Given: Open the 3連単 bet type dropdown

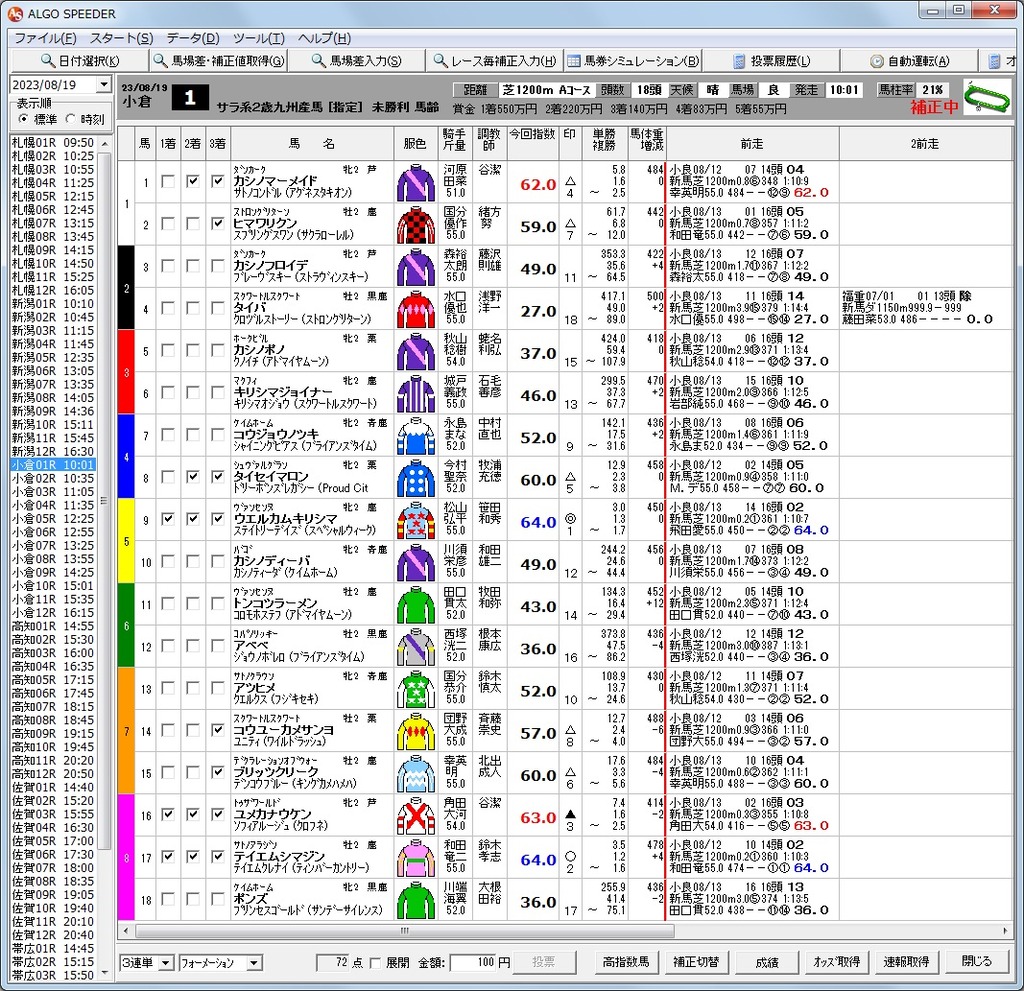Looking at the screenshot, I should click(166, 963).
